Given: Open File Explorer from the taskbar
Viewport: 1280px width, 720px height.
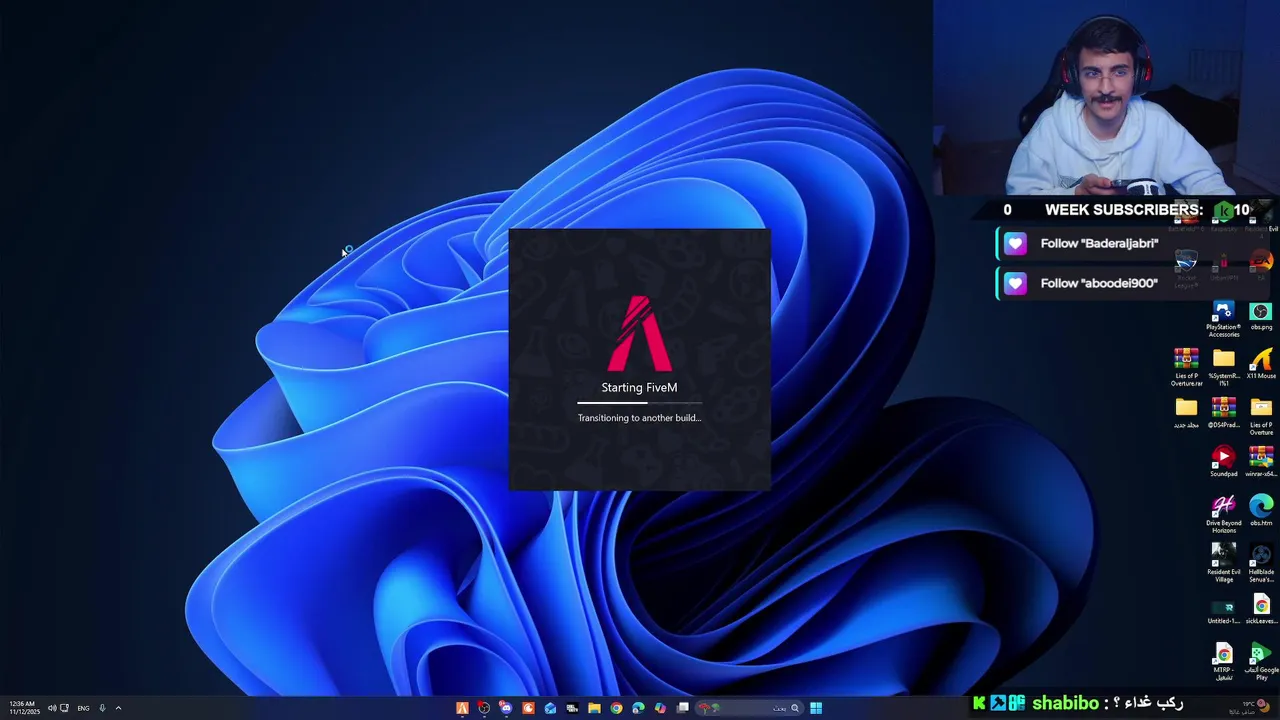Looking at the screenshot, I should click(x=594, y=708).
